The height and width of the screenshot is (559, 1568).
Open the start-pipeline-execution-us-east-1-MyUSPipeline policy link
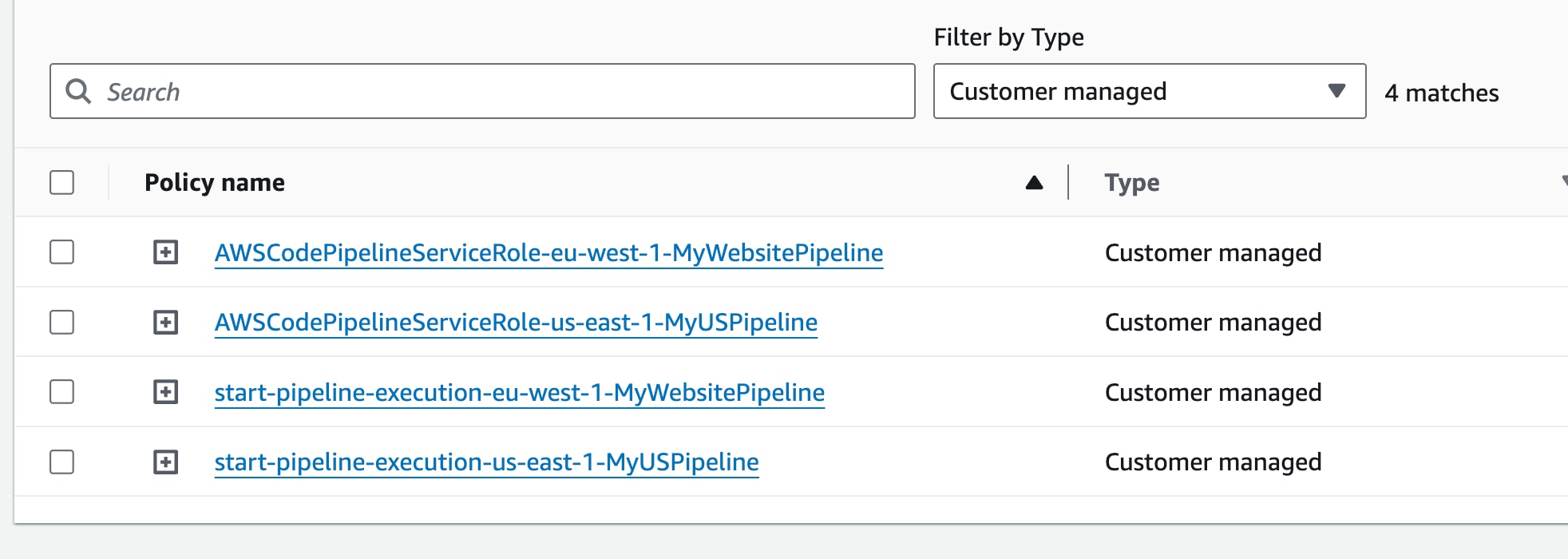(x=486, y=462)
